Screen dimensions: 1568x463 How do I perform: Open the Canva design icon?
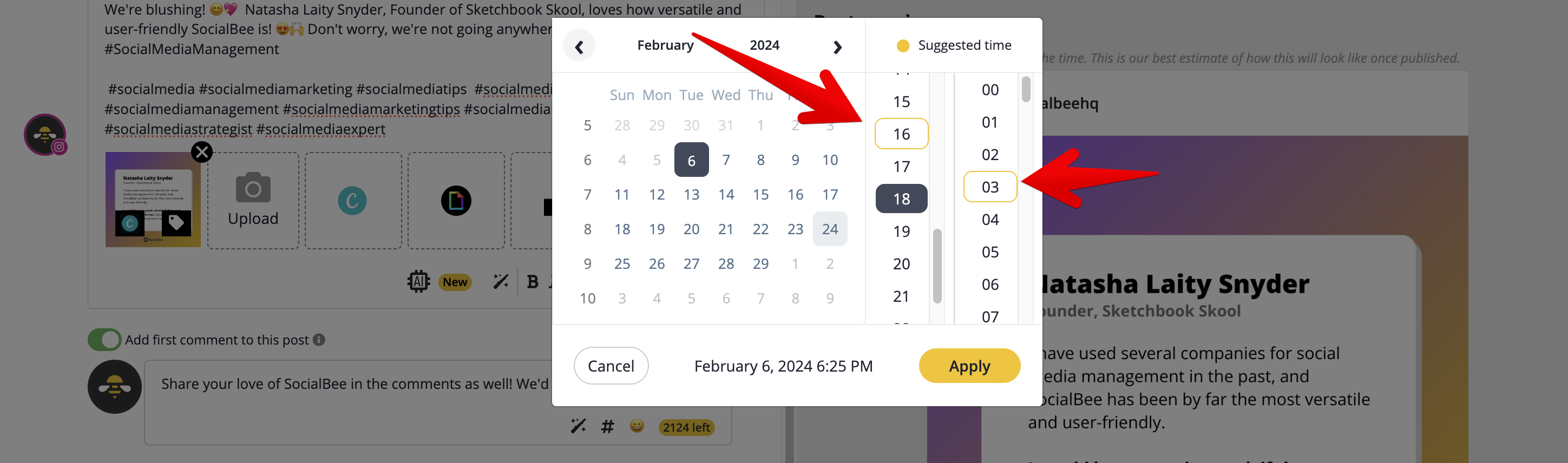352,201
